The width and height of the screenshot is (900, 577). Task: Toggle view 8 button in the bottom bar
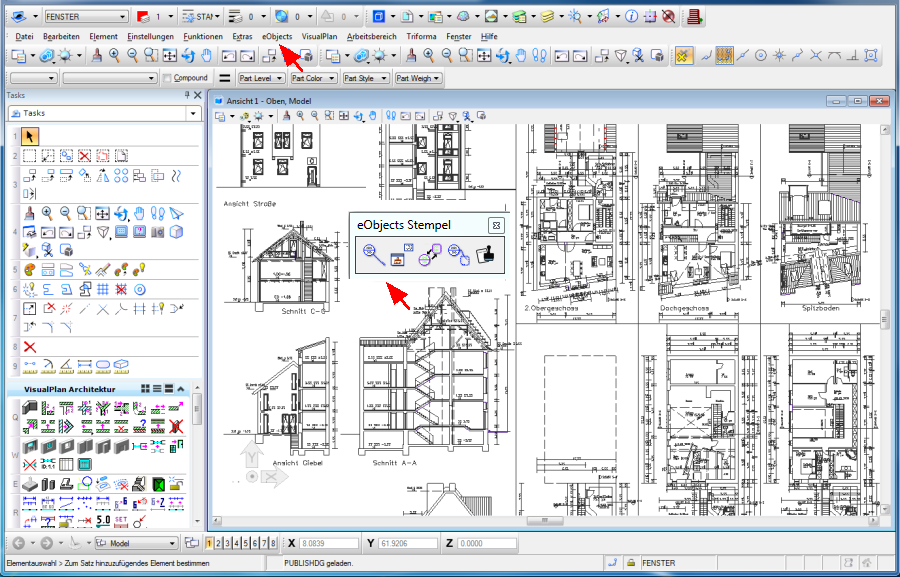pos(273,543)
